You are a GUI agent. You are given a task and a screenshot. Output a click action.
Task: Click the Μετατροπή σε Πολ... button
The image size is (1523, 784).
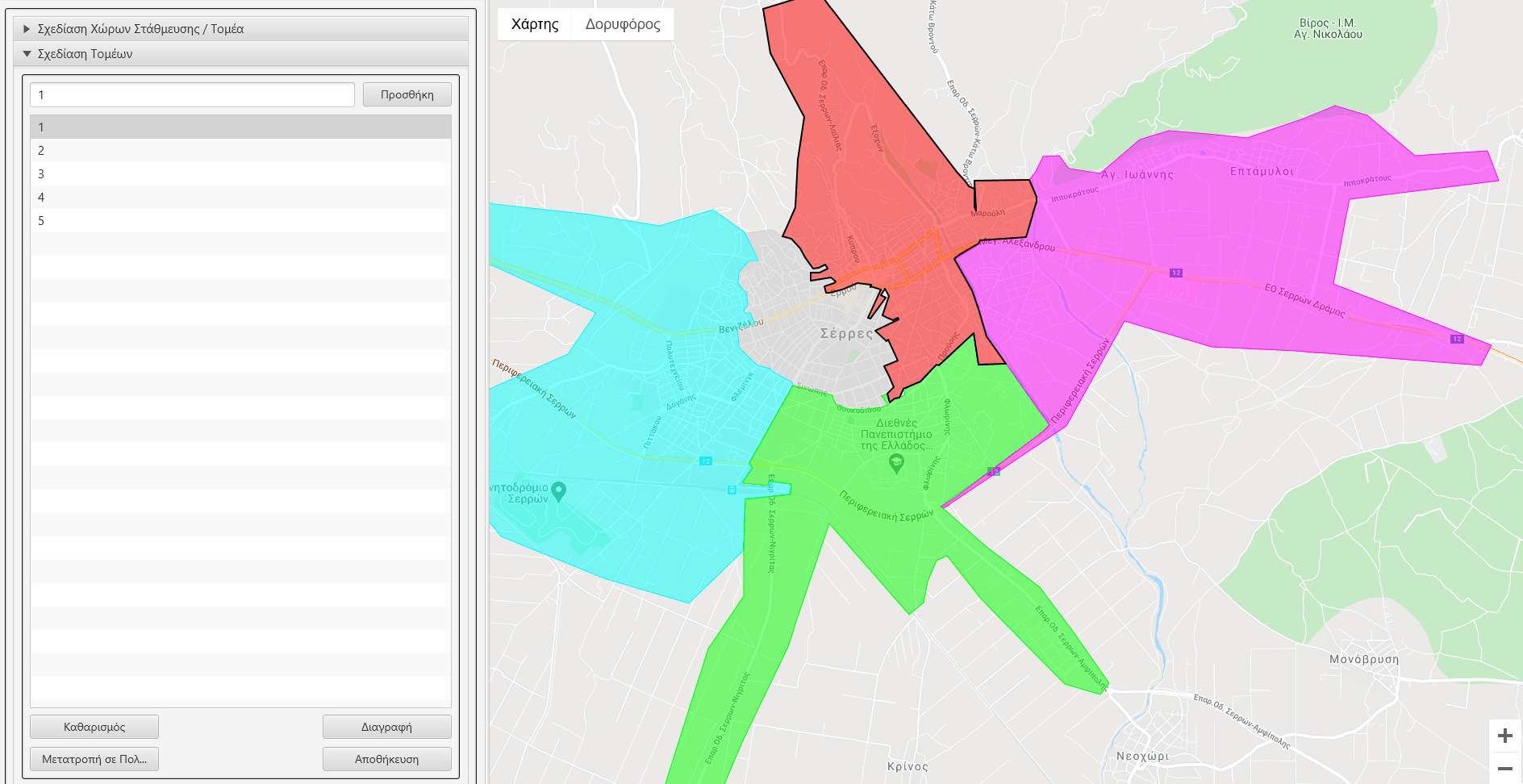coord(93,758)
